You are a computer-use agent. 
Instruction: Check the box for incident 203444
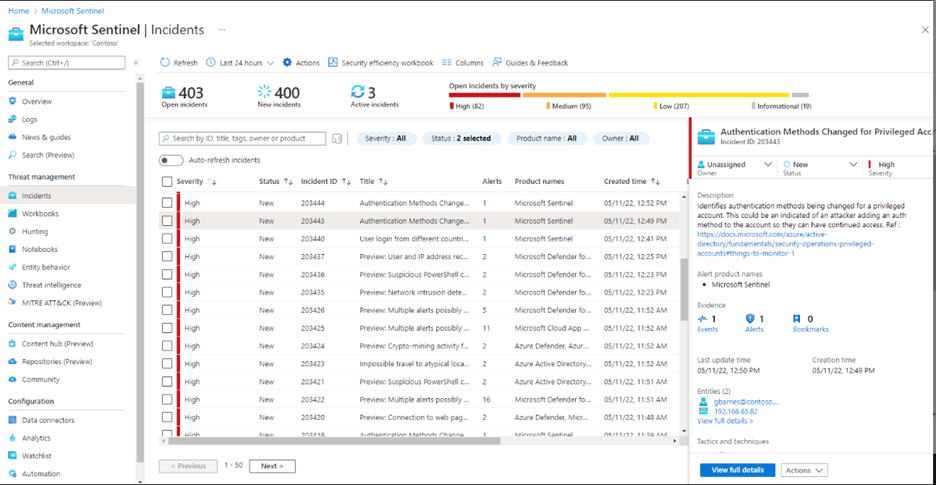click(x=167, y=203)
